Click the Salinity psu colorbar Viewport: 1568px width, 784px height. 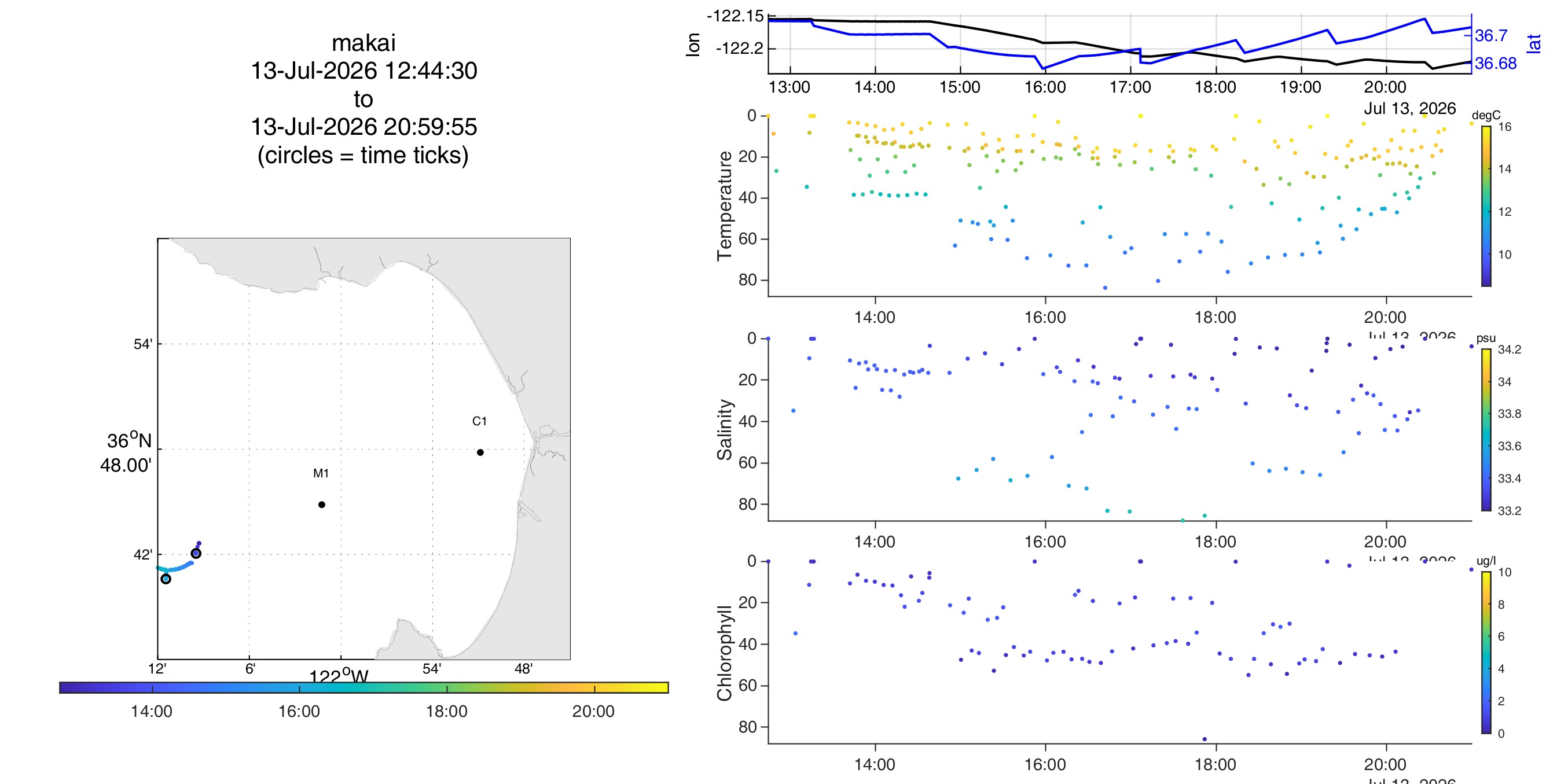coord(1486,430)
